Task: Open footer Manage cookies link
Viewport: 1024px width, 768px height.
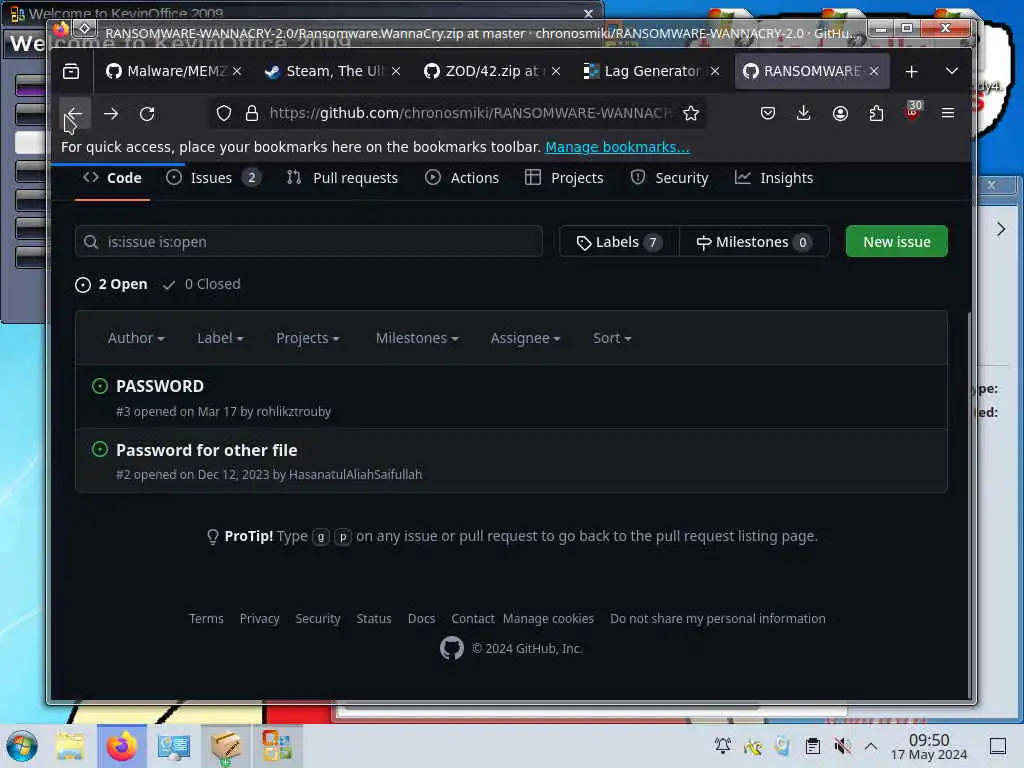Action: click(549, 618)
